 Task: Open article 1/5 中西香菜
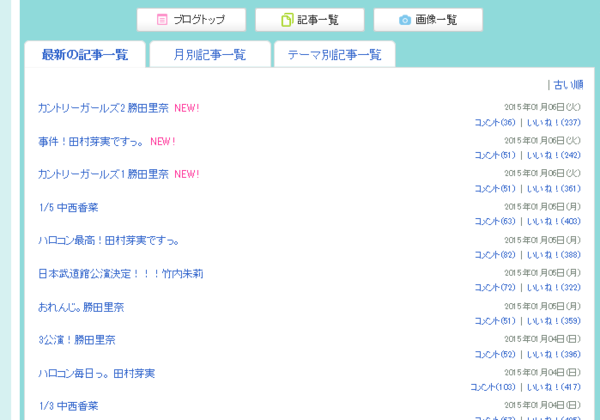tap(68, 208)
